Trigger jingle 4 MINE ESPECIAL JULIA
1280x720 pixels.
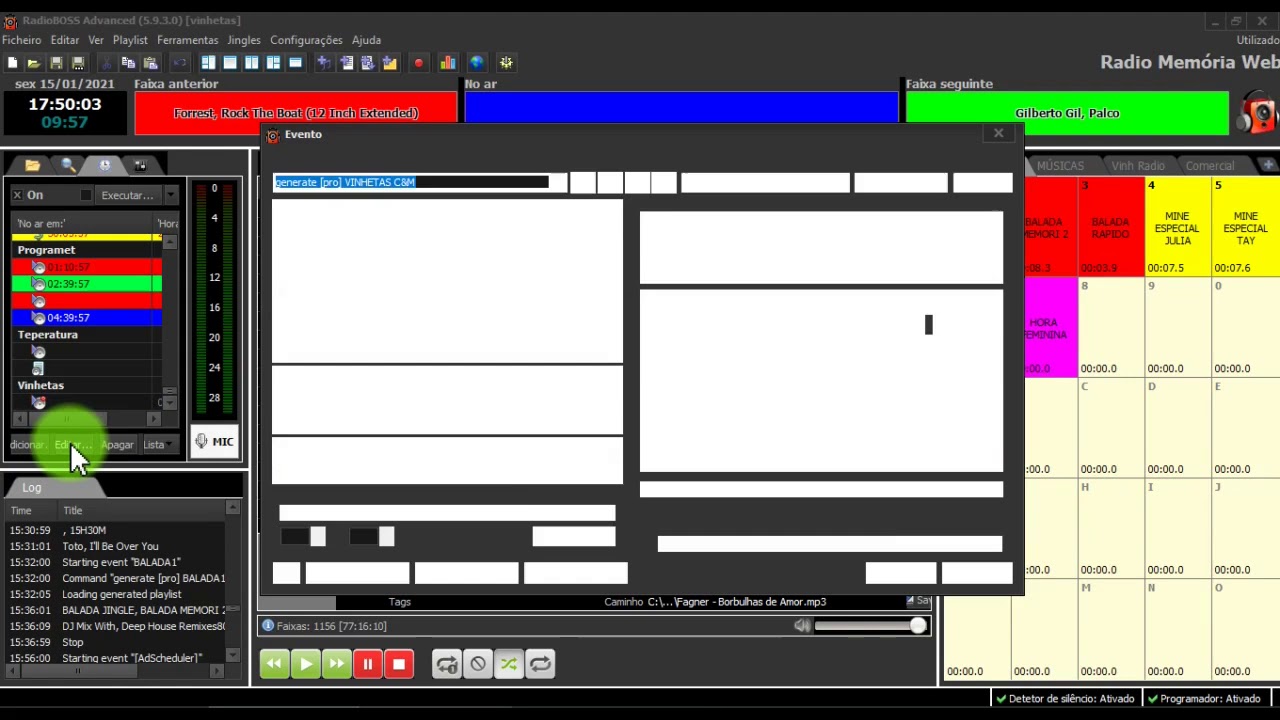point(1177,227)
